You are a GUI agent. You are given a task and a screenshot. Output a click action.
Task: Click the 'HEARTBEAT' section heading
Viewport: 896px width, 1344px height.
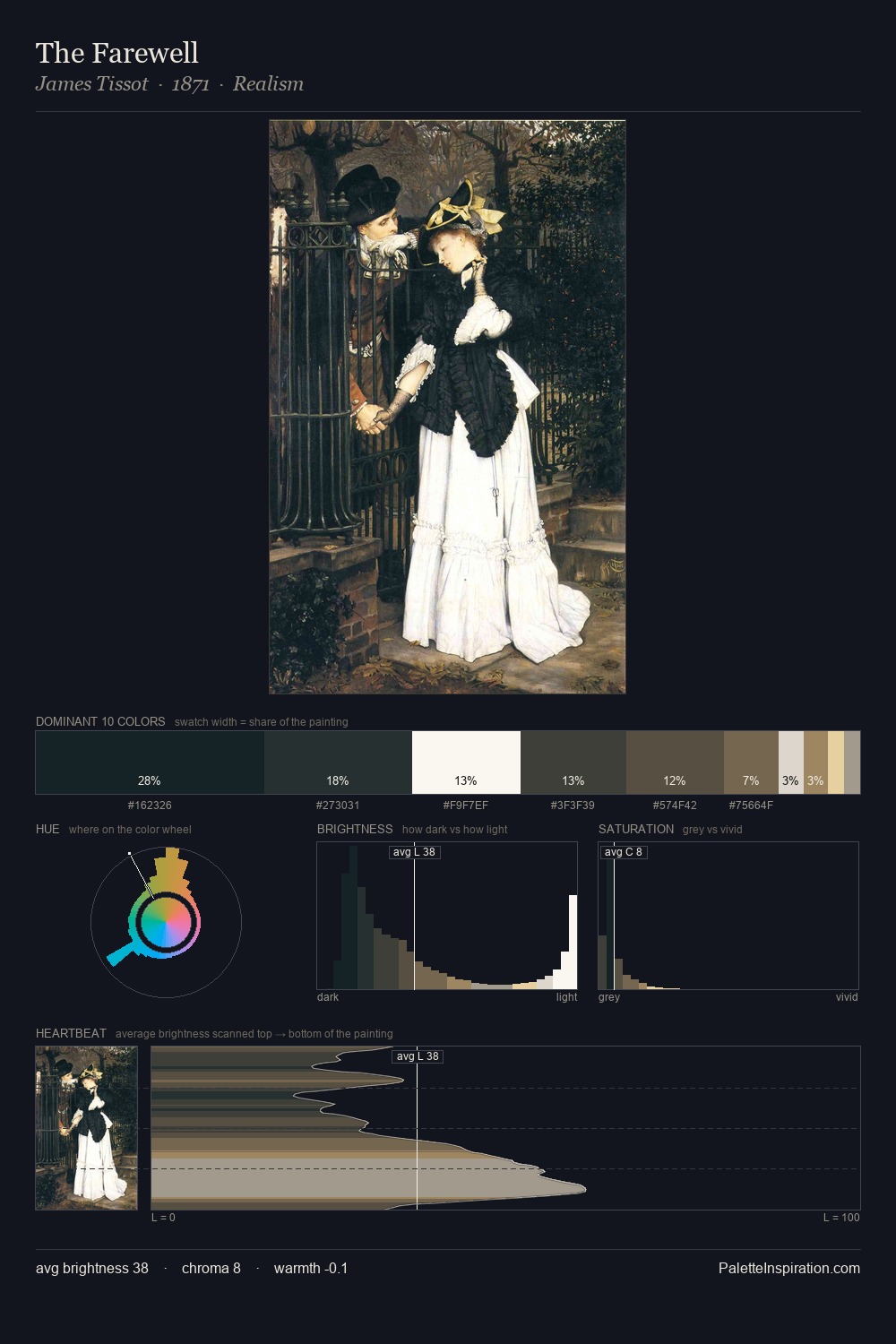pos(71,1033)
